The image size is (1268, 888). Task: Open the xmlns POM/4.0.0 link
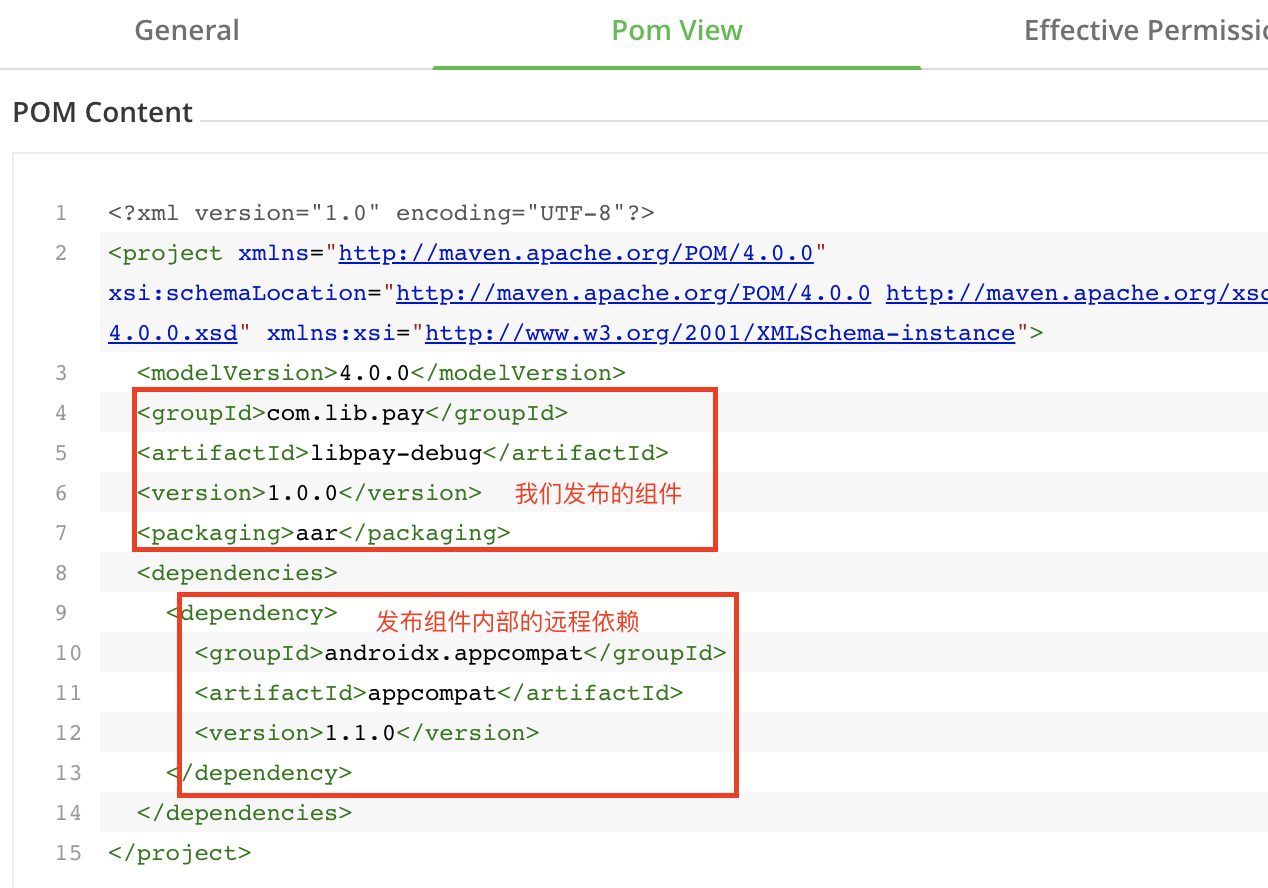577,253
